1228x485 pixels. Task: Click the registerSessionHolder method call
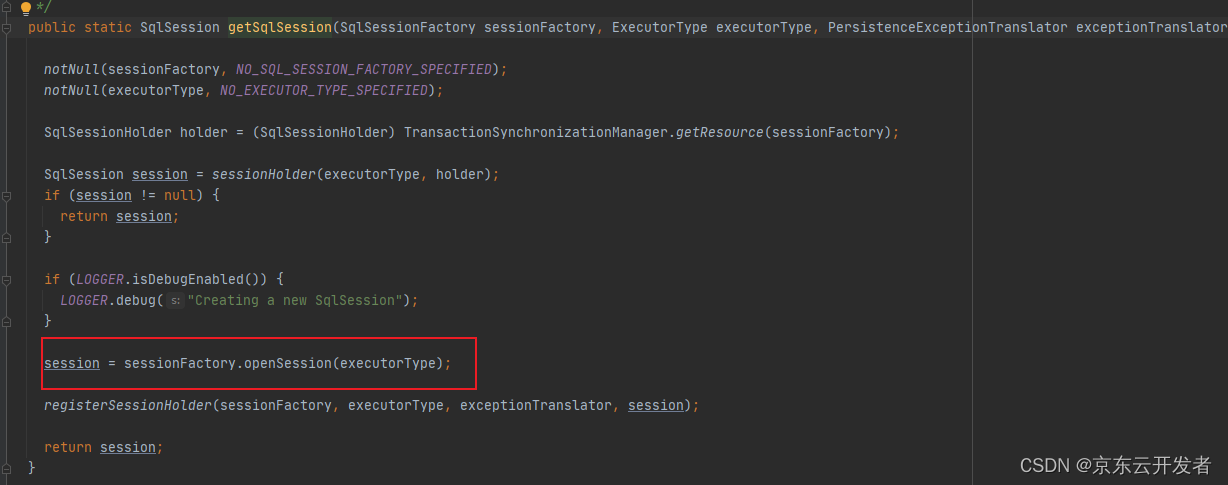127,405
